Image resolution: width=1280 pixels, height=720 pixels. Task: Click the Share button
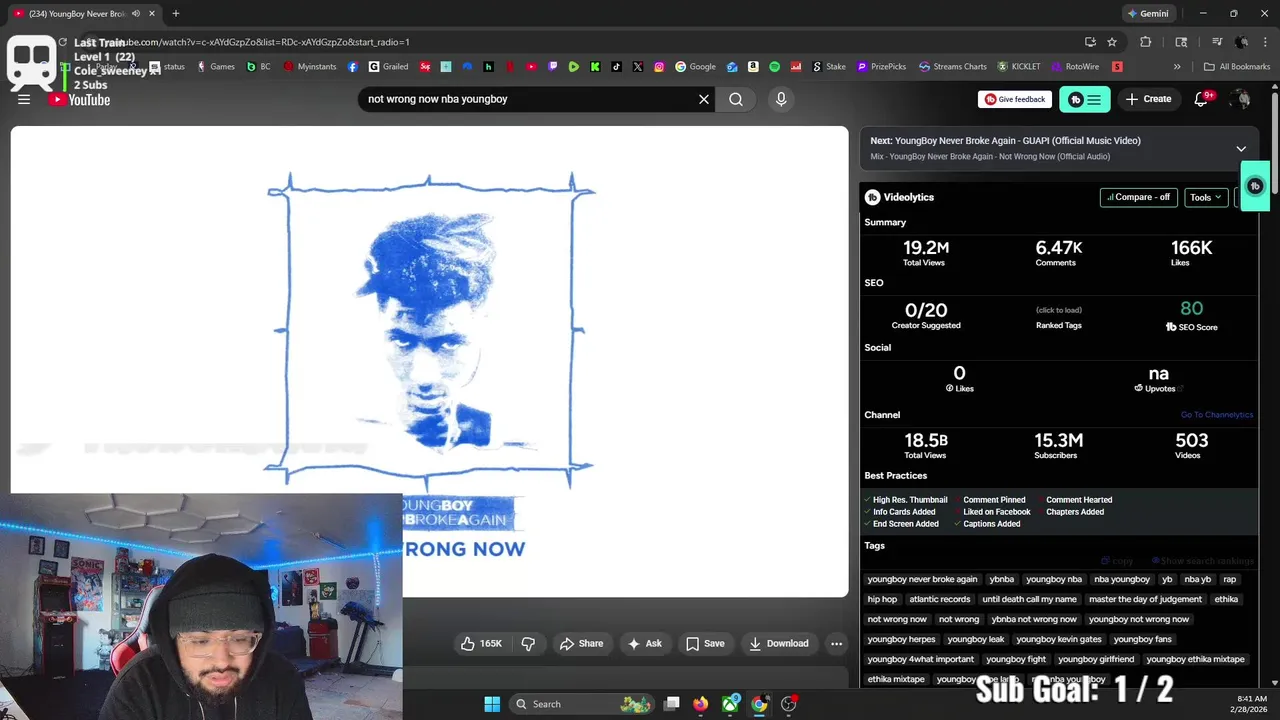point(581,643)
